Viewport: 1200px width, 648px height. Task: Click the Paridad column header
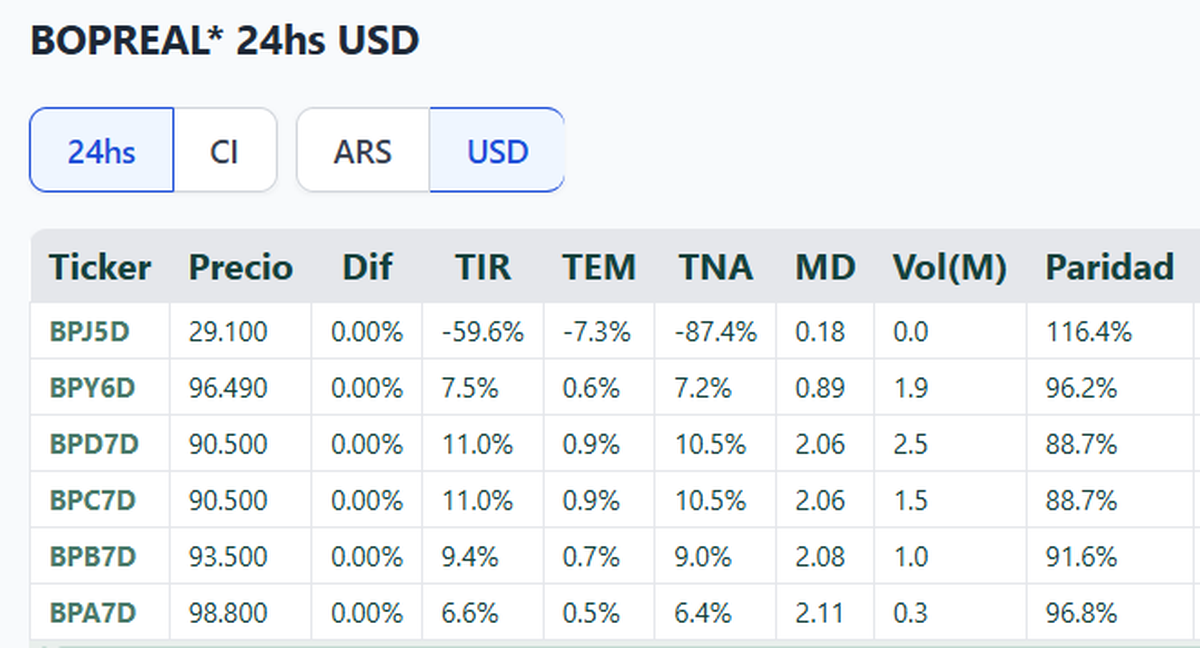1109,267
